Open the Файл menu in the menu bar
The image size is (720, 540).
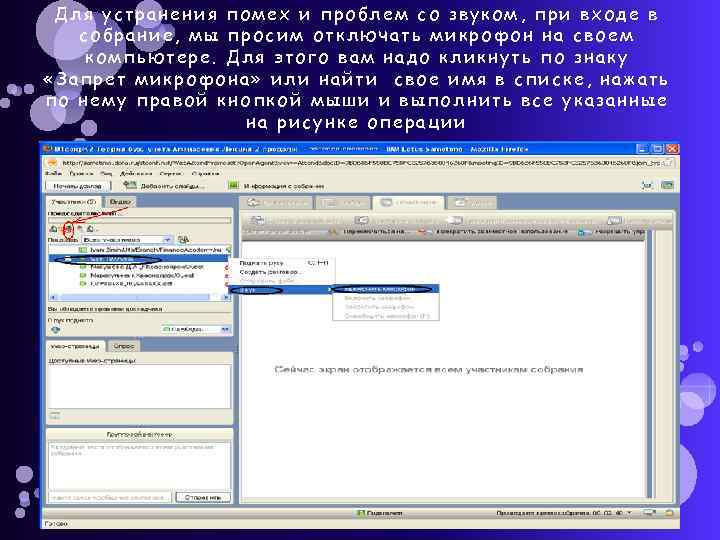pyautogui.click(x=53, y=174)
